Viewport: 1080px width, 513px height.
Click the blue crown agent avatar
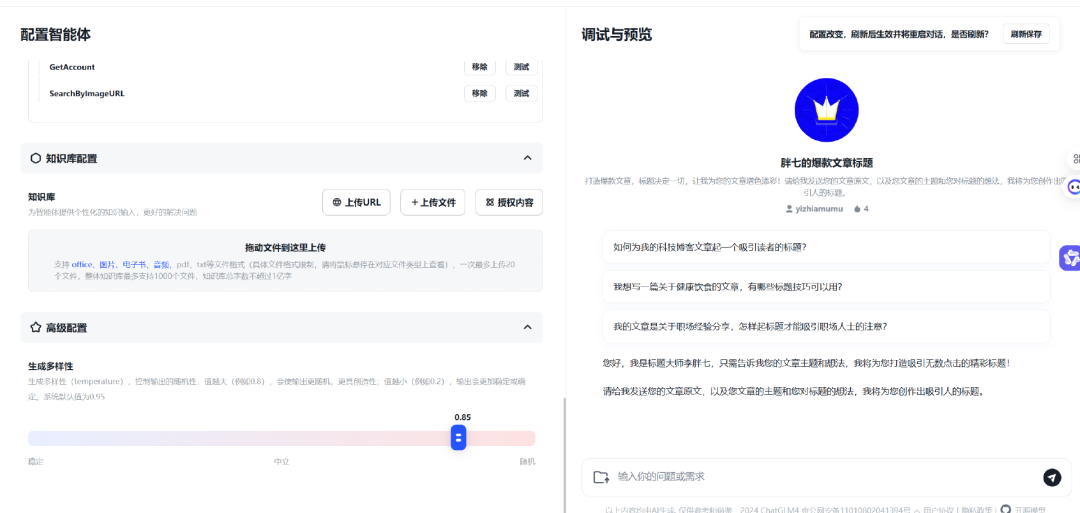[827, 110]
